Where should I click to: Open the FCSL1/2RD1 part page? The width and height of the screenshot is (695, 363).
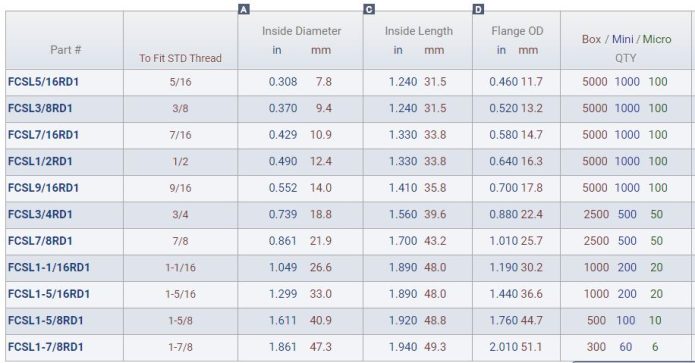point(40,161)
